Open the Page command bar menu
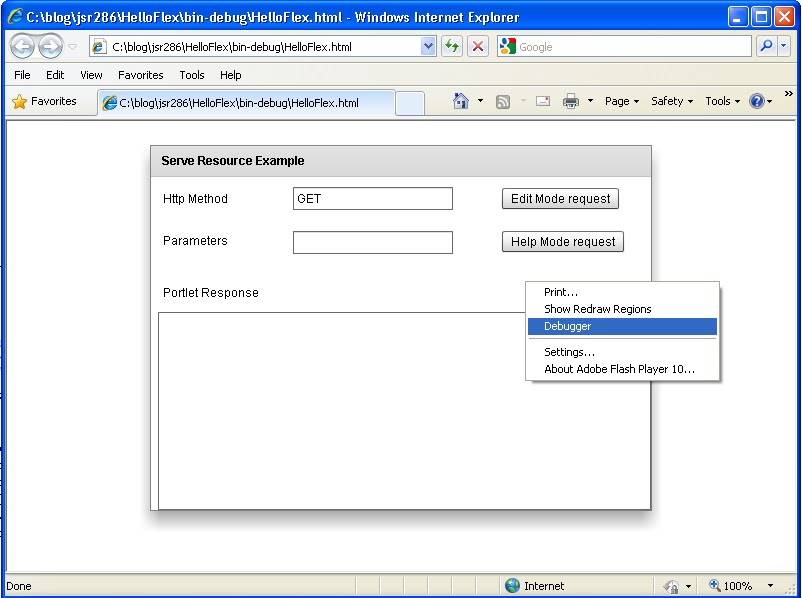802x598 pixels. point(622,101)
